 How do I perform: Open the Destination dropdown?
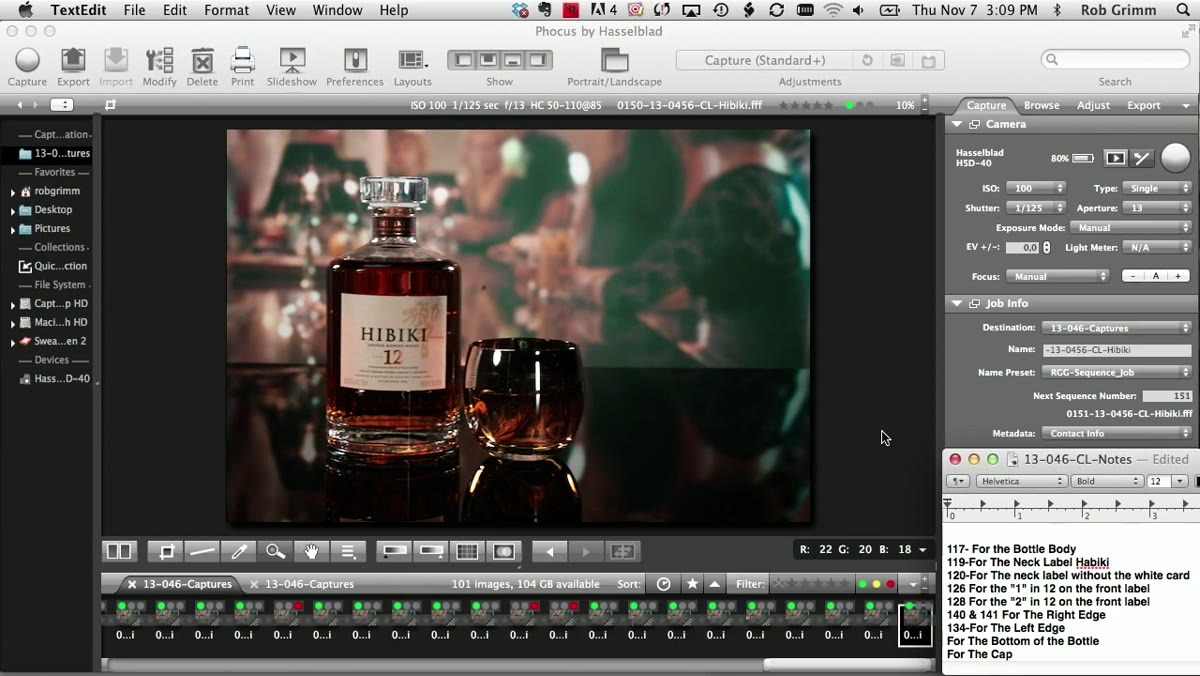click(1116, 328)
